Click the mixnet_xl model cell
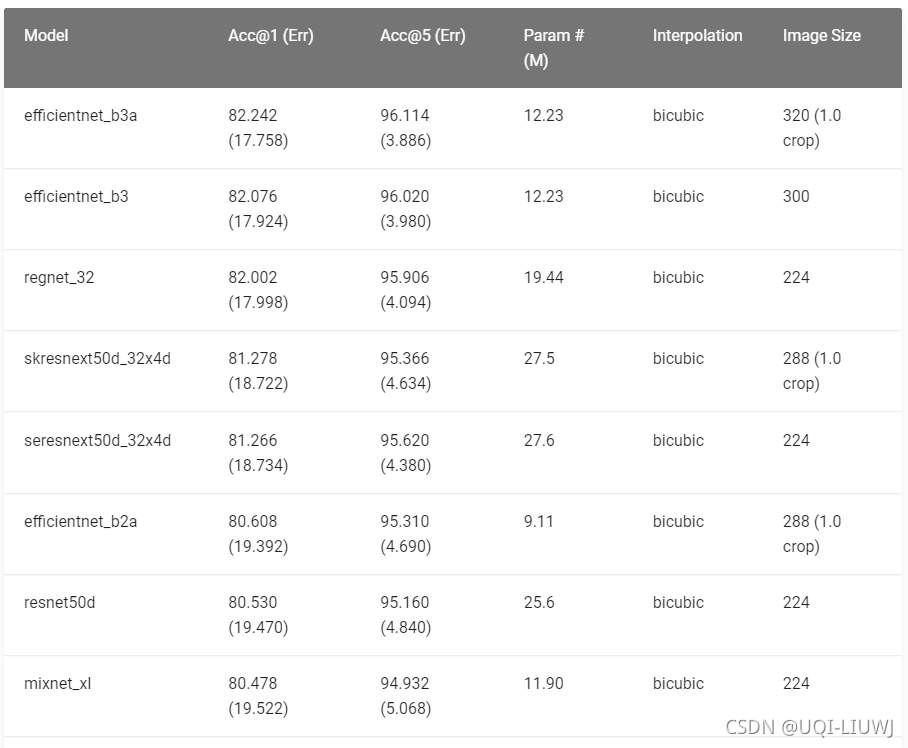 pyautogui.click(x=57, y=683)
